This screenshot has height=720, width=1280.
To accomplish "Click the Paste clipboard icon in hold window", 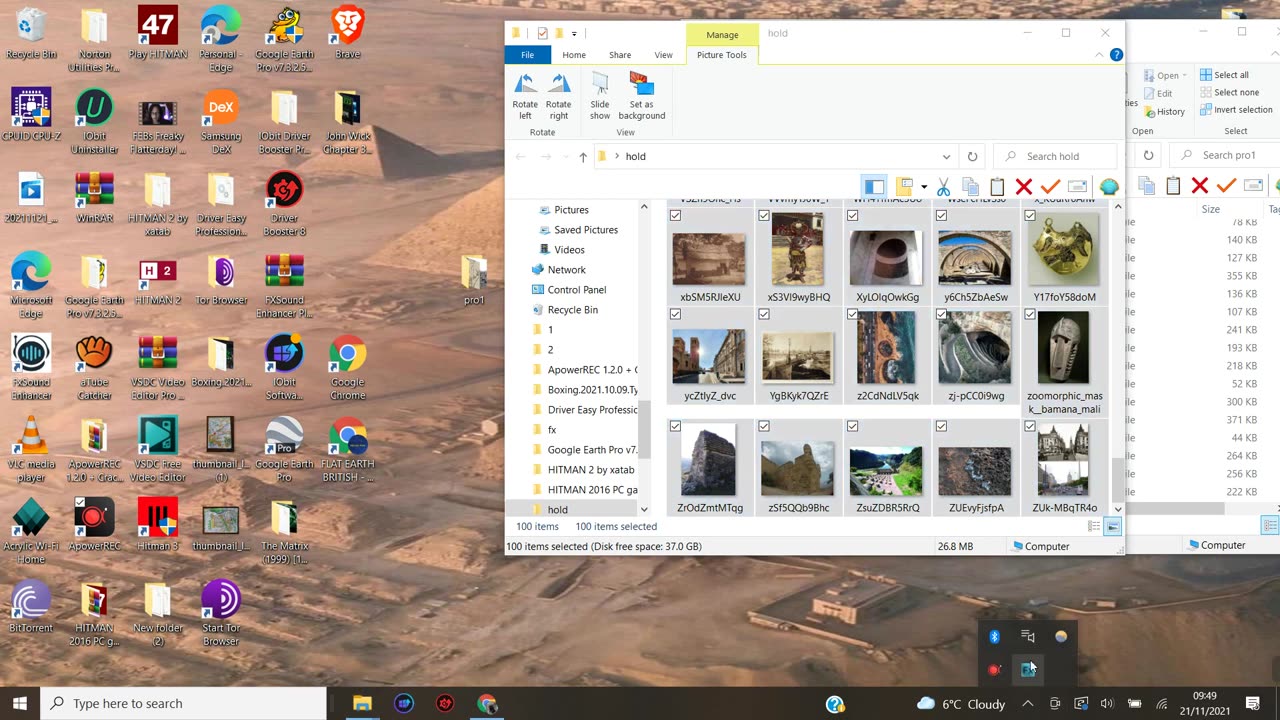I will (x=997, y=187).
